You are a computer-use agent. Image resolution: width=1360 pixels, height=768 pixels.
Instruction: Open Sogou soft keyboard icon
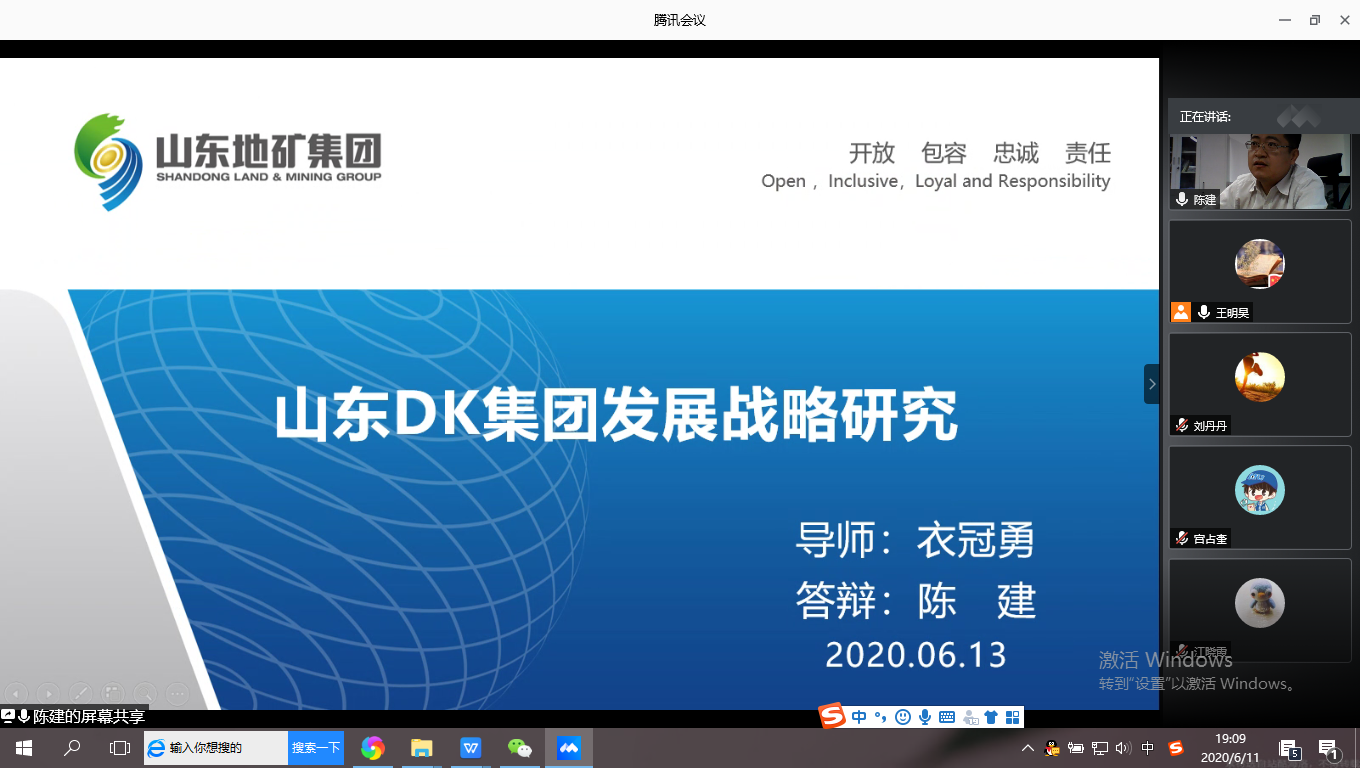[947, 717]
